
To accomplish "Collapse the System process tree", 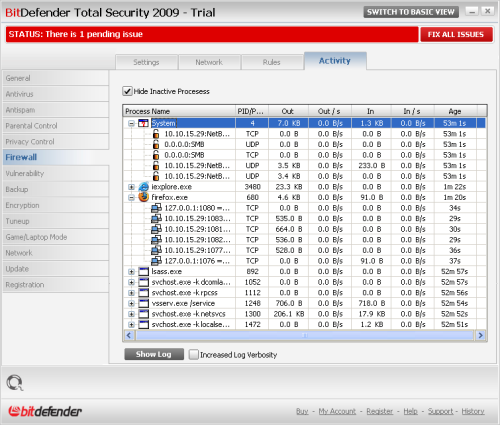I will [131, 124].
